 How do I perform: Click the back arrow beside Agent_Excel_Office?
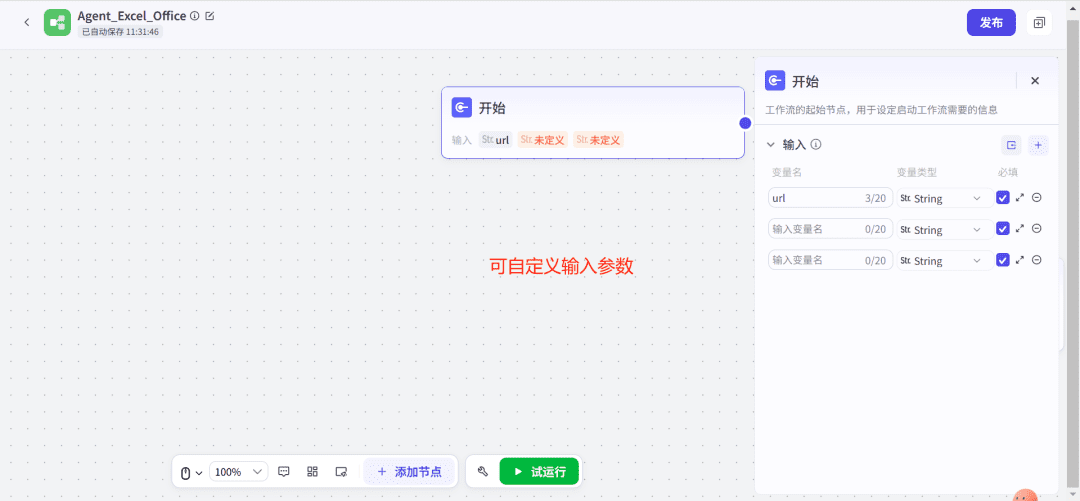(27, 22)
